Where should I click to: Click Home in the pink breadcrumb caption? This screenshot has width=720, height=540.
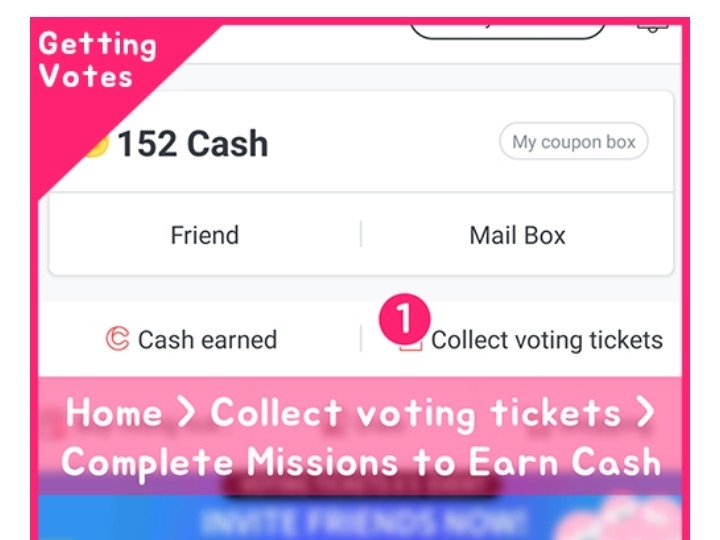coord(114,413)
